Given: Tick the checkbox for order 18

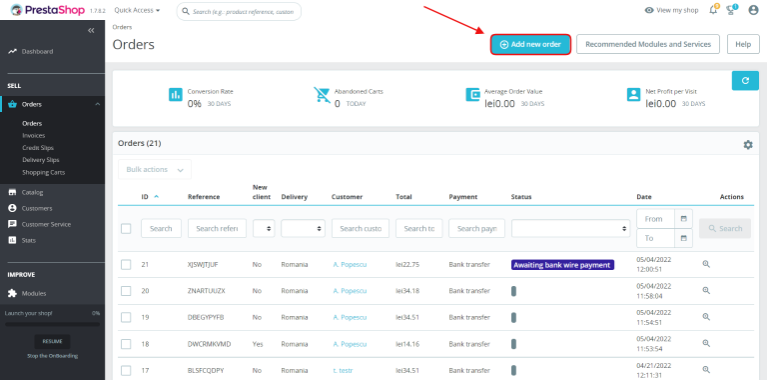Looking at the screenshot, I should point(126,344).
